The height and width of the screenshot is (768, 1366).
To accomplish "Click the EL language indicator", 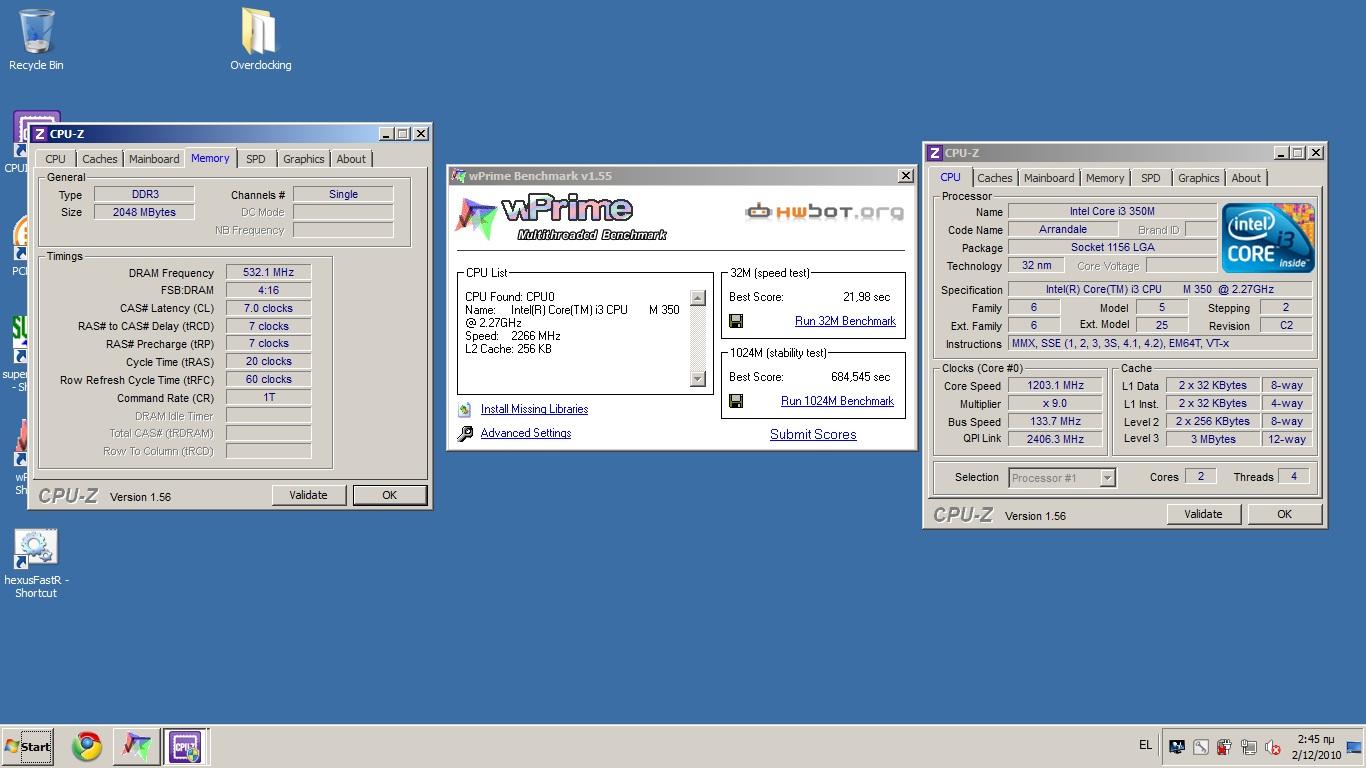I will coord(1145,745).
